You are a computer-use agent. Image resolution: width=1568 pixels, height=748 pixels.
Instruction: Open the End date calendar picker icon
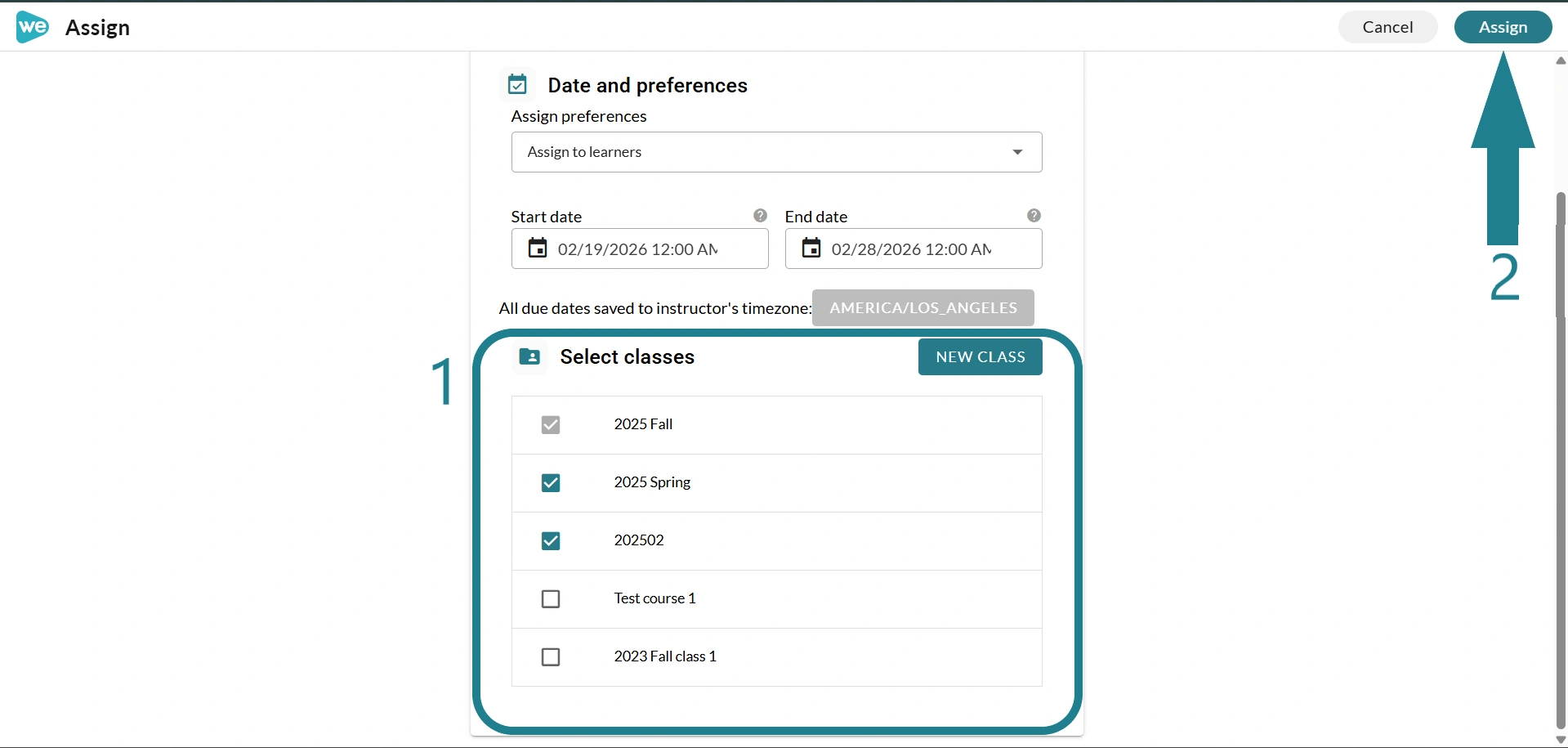(x=811, y=248)
